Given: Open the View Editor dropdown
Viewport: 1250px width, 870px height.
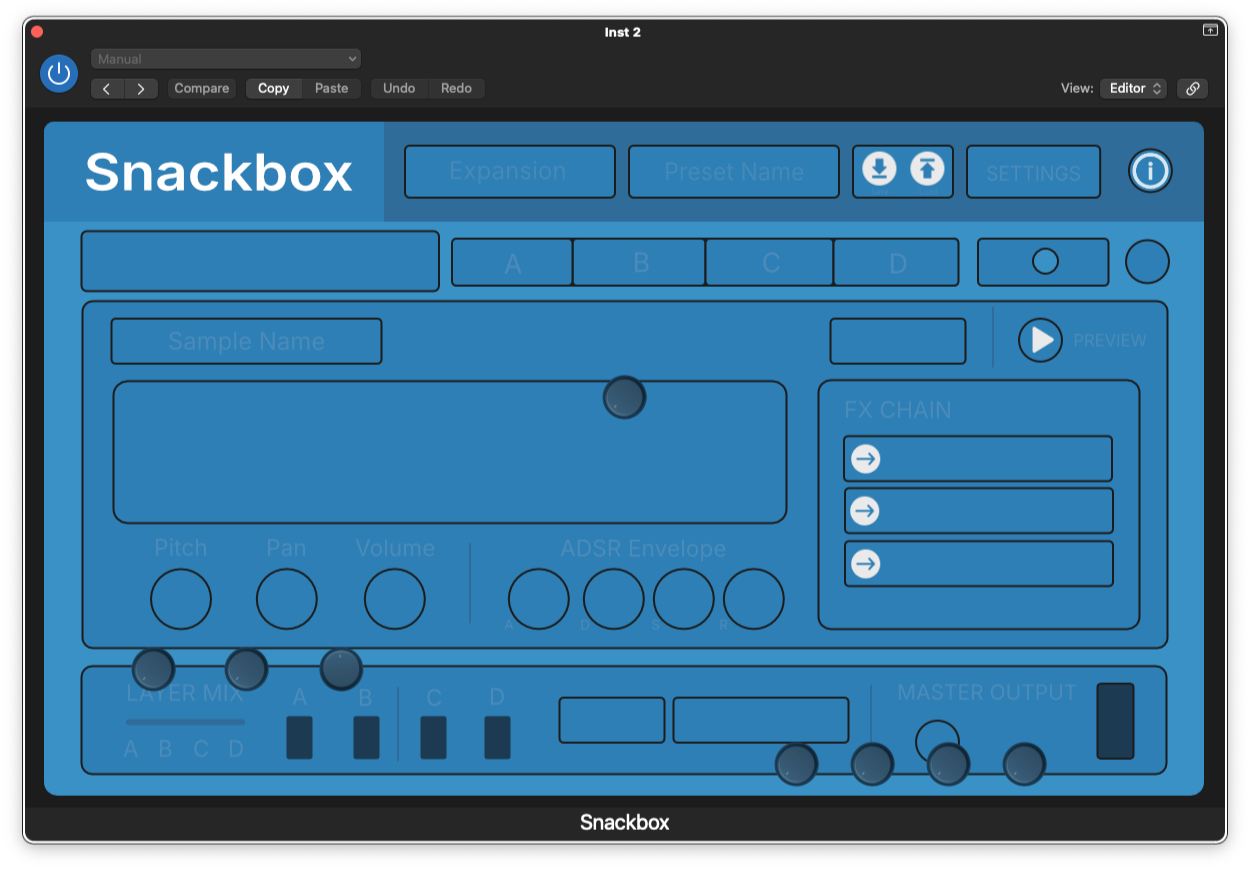Looking at the screenshot, I should pyautogui.click(x=1133, y=88).
